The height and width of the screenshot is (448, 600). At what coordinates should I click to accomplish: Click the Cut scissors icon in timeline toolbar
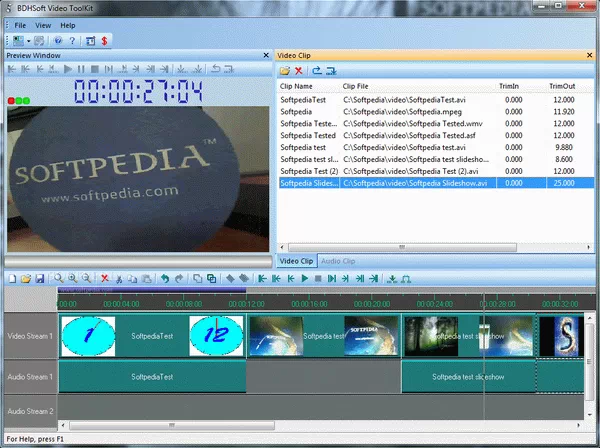(118, 278)
